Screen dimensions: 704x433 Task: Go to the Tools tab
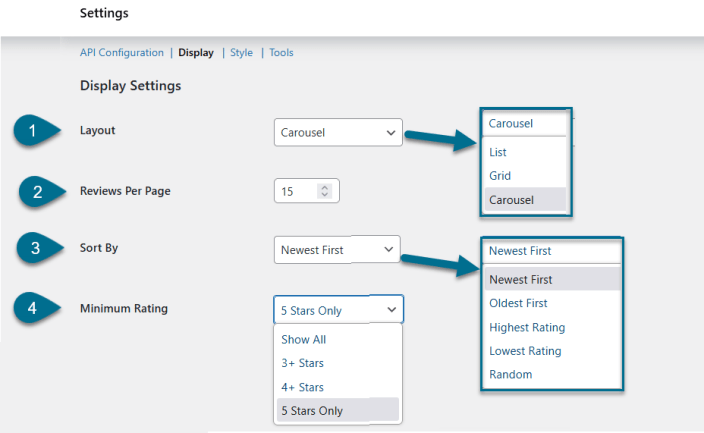[x=281, y=53]
